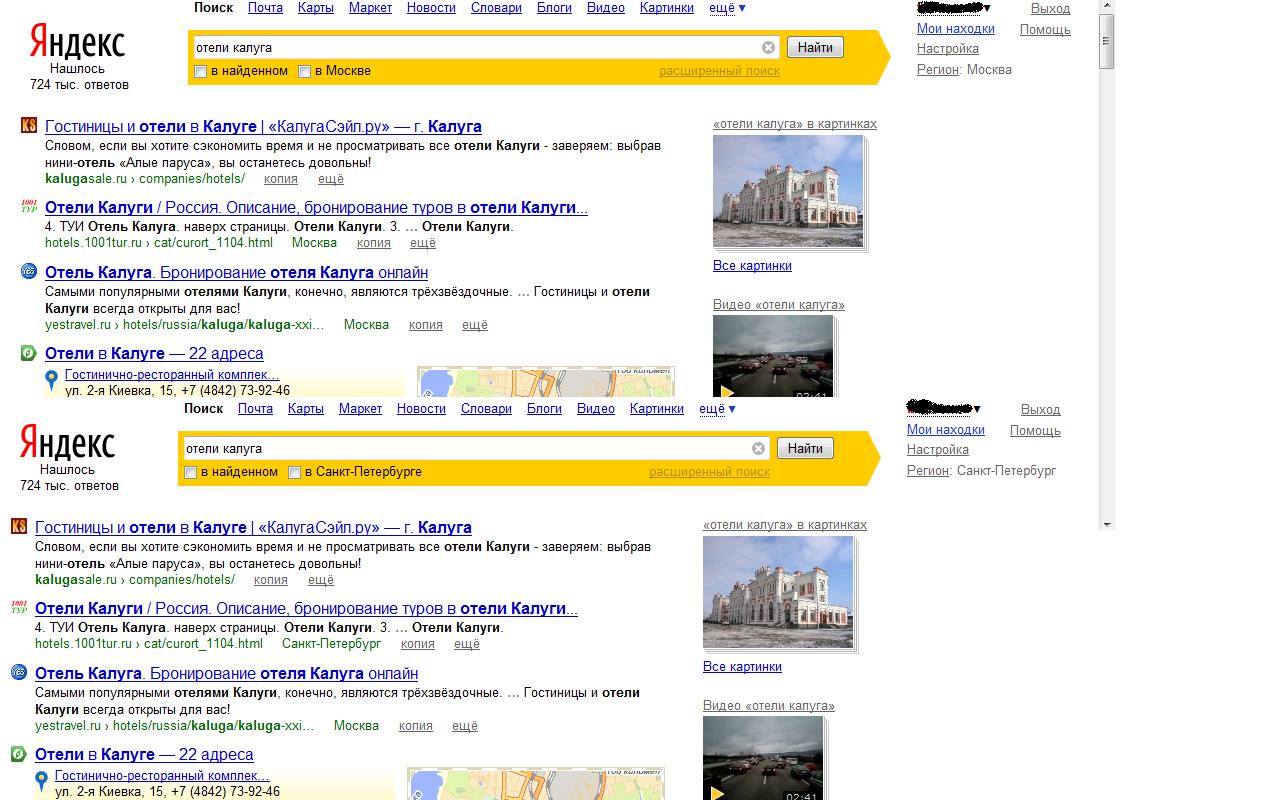
Task: Click the Яндекс logo on the Москва-region page
Action: pyautogui.click(x=78, y=43)
